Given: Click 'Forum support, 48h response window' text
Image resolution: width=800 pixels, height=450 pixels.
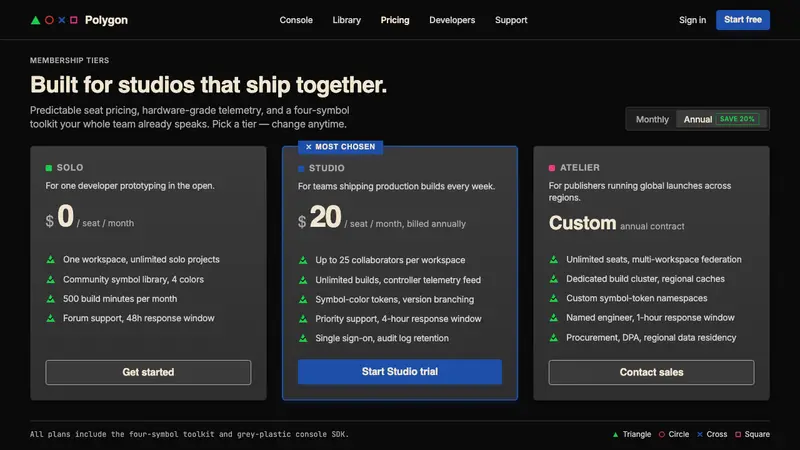Looking at the screenshot, I should (x=139, y=318).
